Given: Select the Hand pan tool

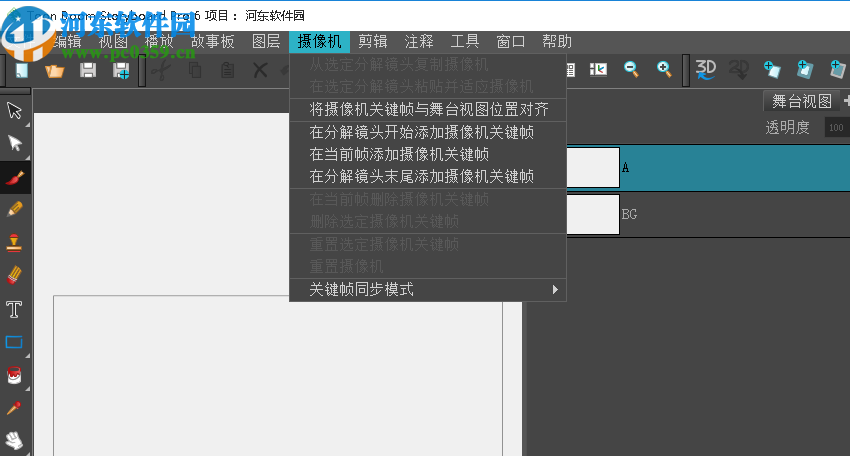Looking at the screenshot, I should click(14, 440).
